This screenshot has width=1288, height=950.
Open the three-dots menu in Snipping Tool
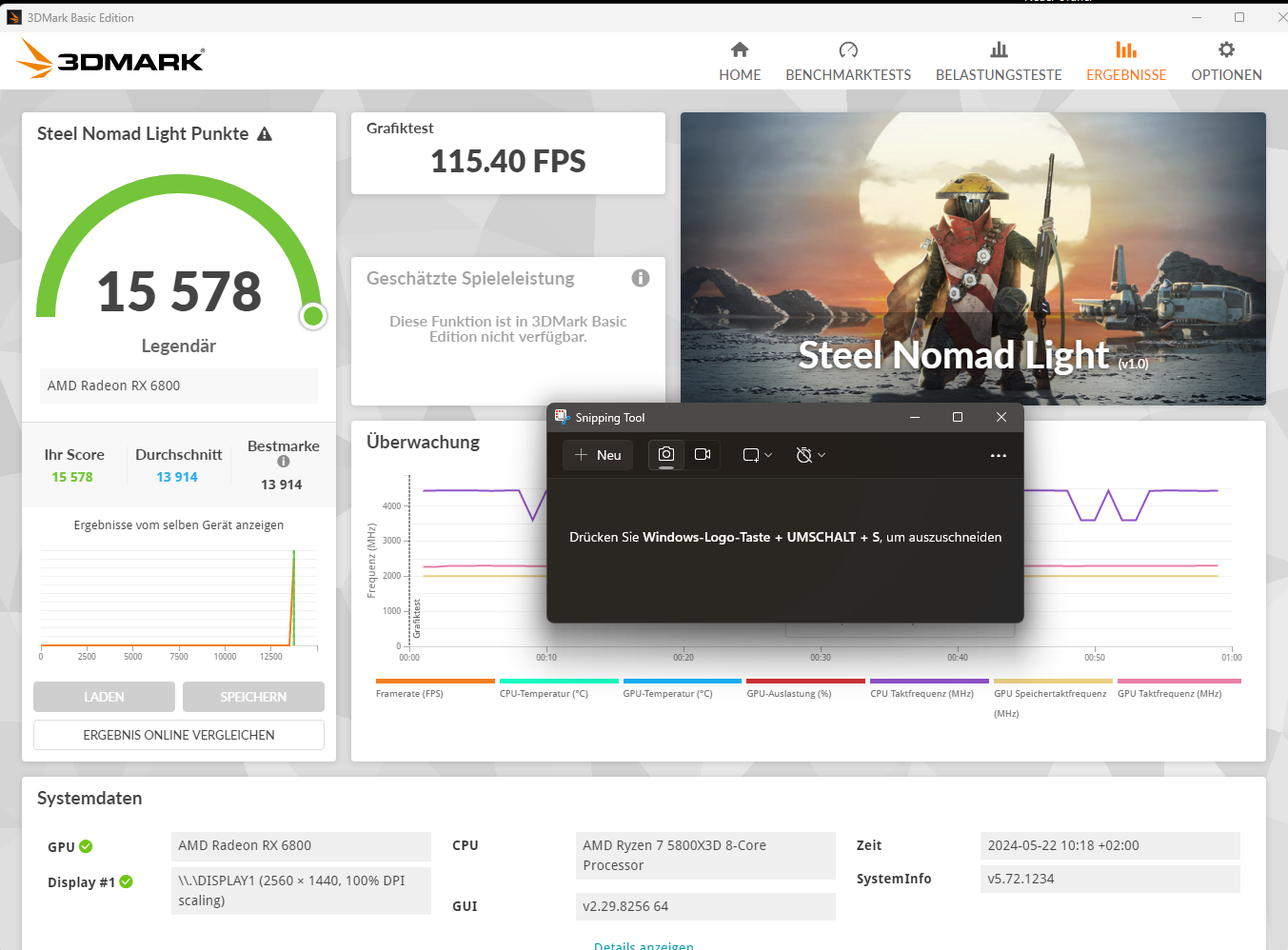pos(998,455)
